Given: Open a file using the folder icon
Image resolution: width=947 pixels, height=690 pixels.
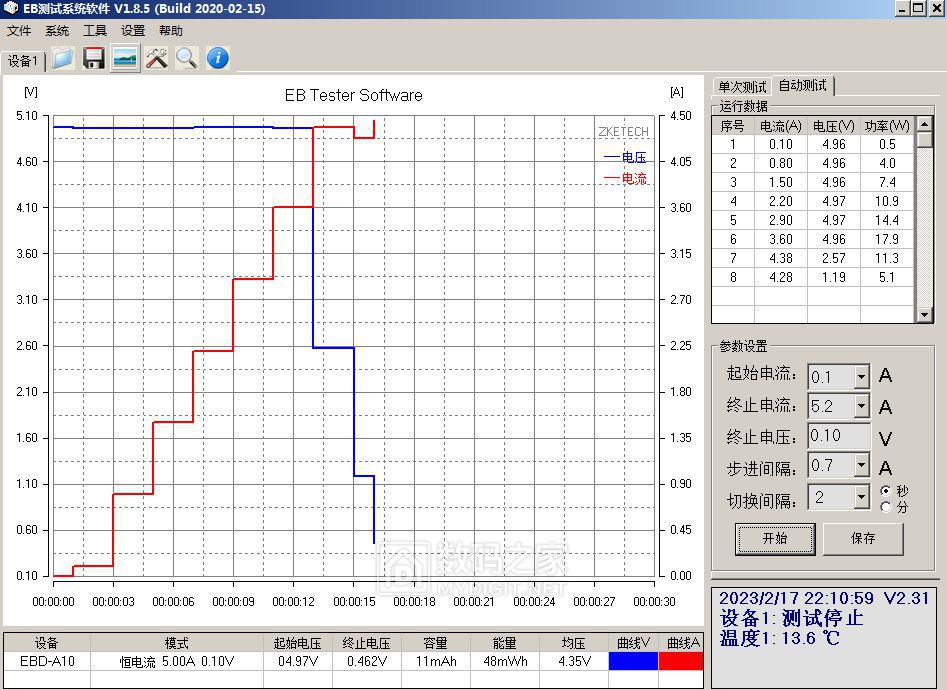Looking at the screenshot, I should tap(62, 57).
